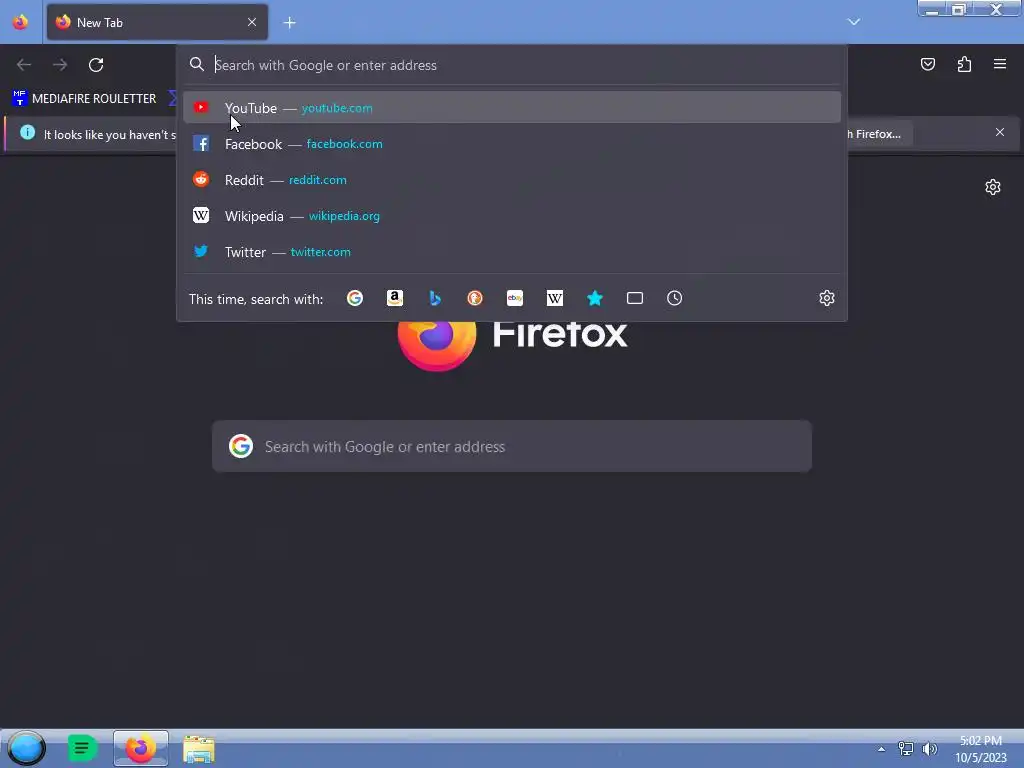The image size is (1024, 768).
Task: Search this time with Amazon
Action: click(x=394, y=298)
